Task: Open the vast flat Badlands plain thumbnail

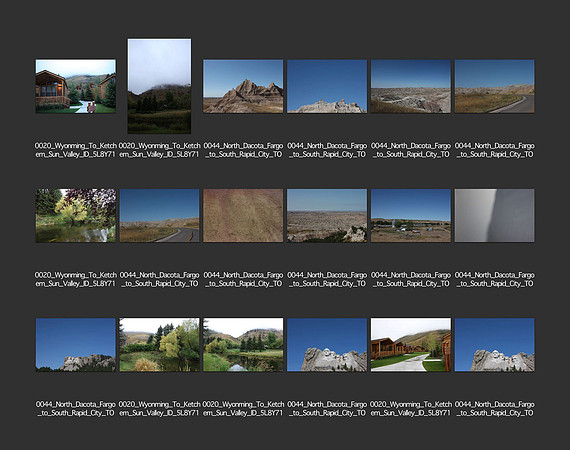Action: coord(327,216)
